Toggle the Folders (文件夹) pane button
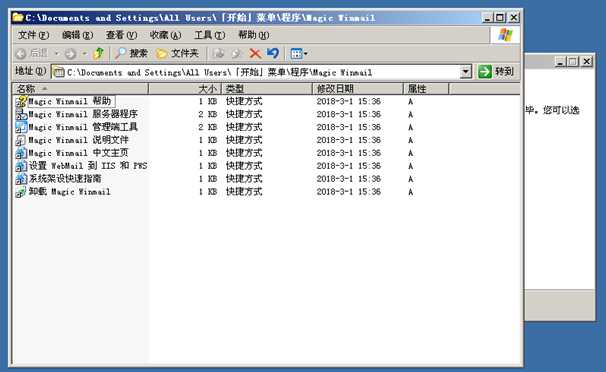The width and height of the screenshot is (606, 372). (x=177, y=53)
